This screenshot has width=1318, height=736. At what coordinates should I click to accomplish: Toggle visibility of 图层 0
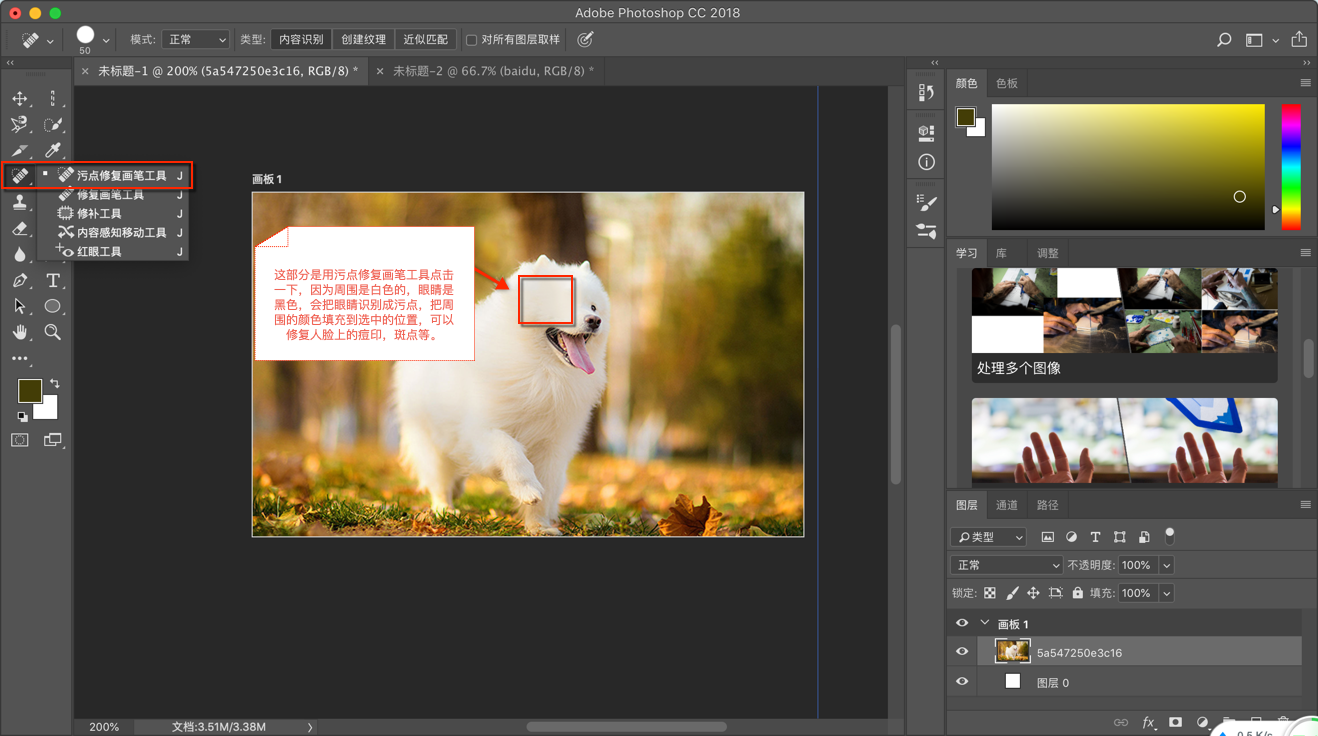962,682
